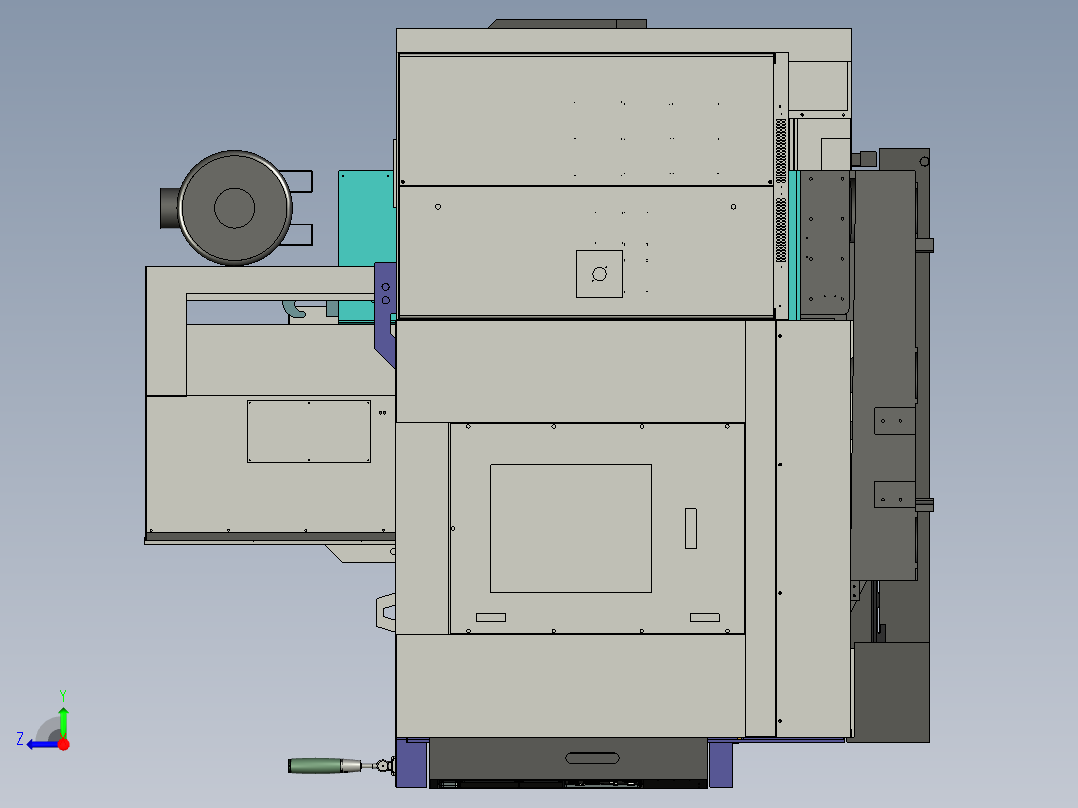Select the dark gray box at bottom right
This screenshot has height=808, width=1078.
[x=891, y=692]
